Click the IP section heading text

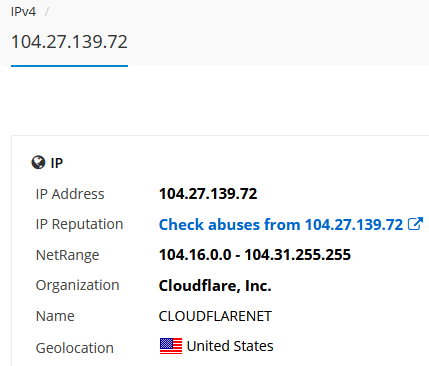57,163
